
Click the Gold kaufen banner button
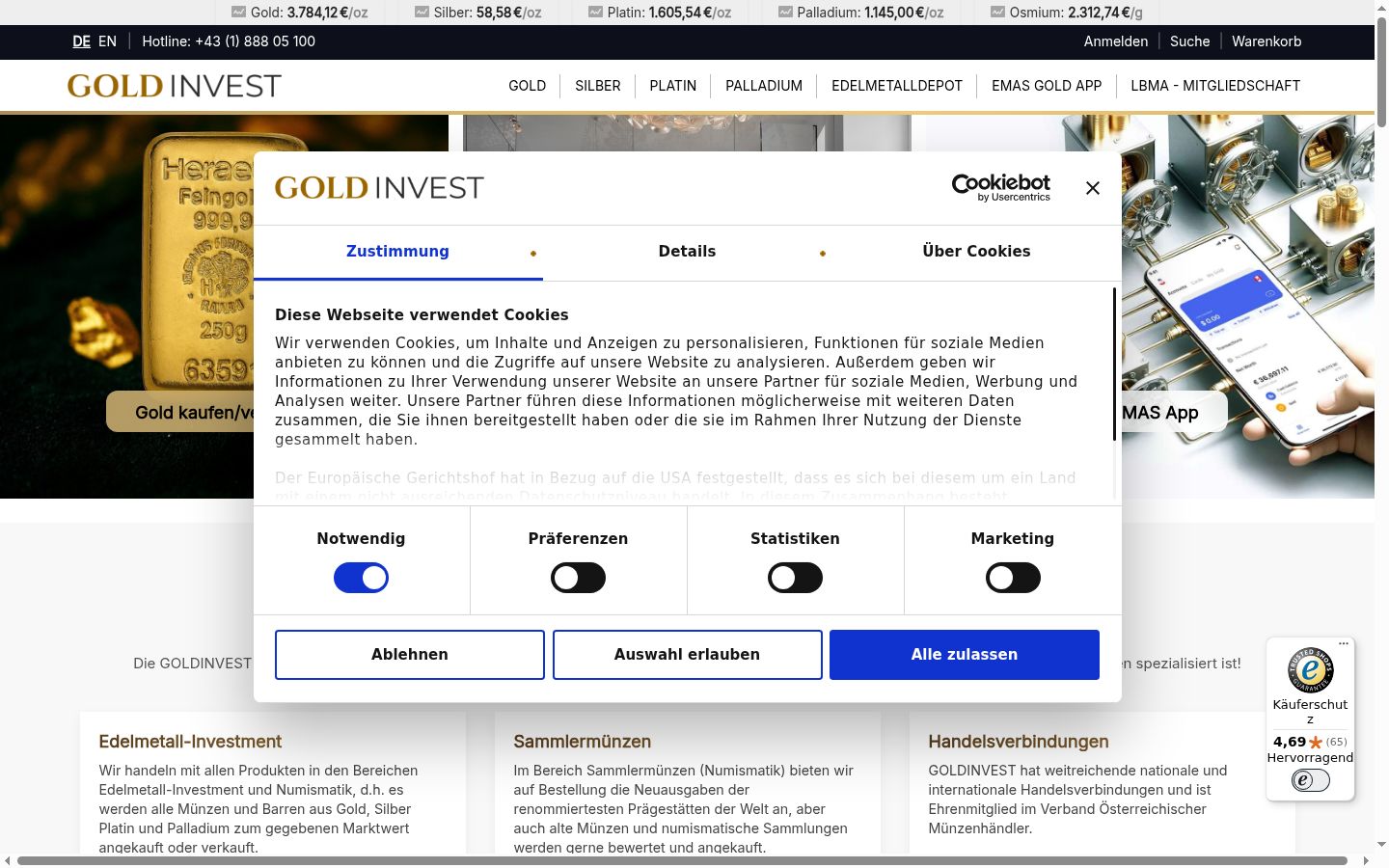click(x=180, y=412)
